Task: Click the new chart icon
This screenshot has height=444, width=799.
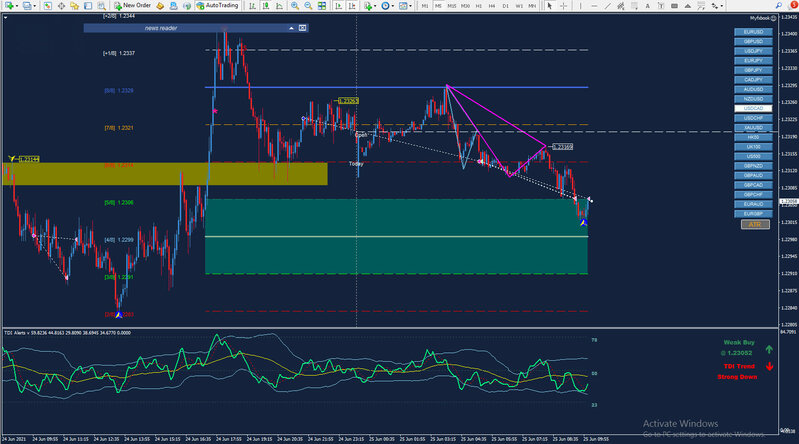Action: [x=9, y=6]
